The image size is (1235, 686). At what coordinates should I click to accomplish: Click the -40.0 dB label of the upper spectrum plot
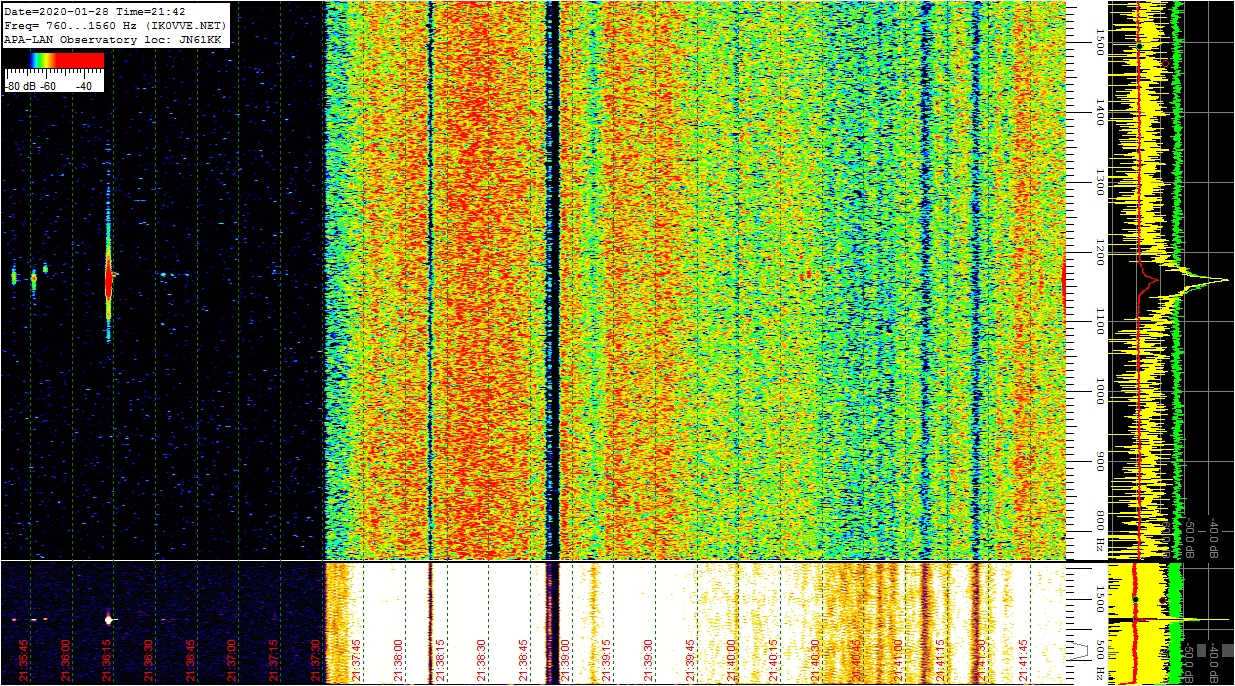pyautogui.click(x=1214, y=536)
